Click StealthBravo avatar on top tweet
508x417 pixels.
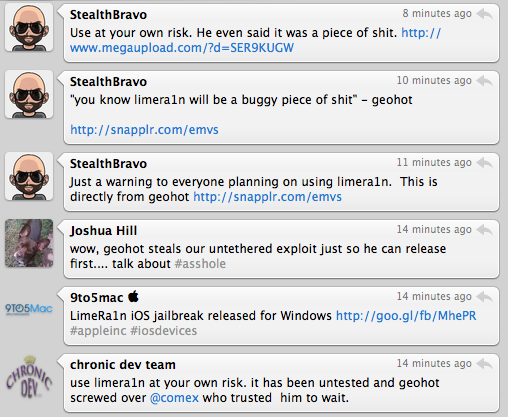point(29,27)
